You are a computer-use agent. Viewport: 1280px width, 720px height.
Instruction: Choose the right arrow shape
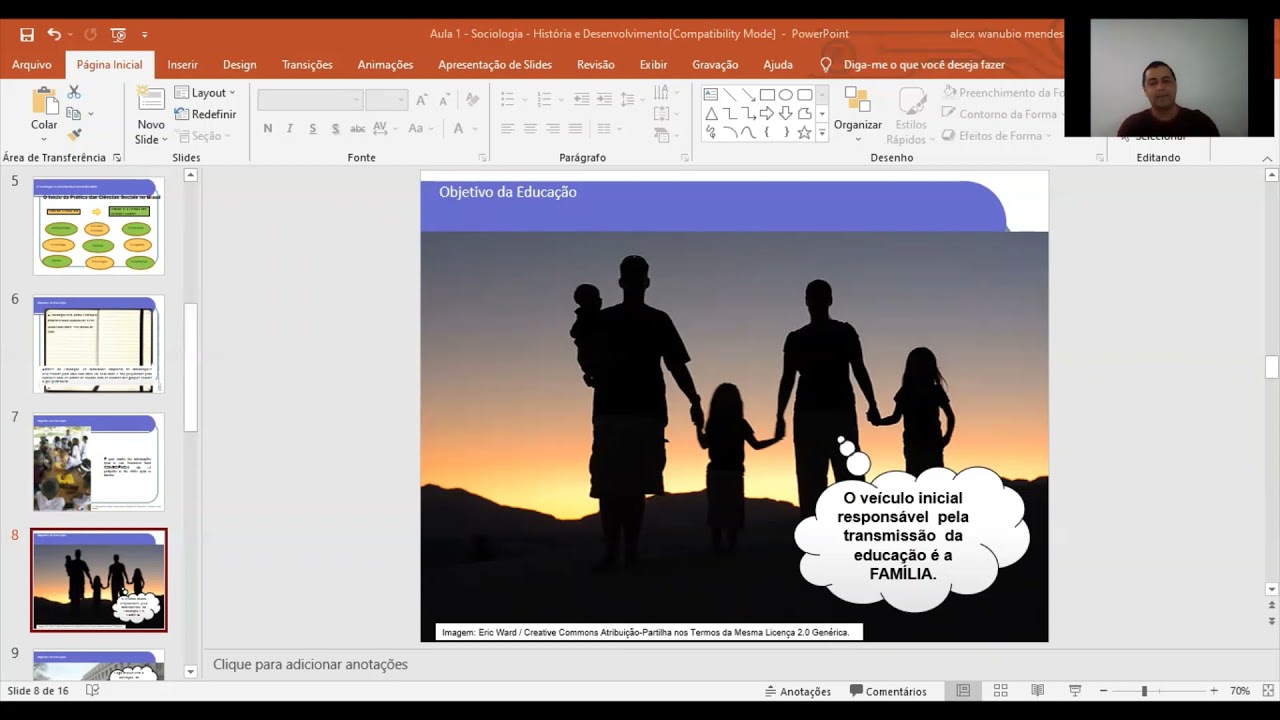[x=767, y=113]
